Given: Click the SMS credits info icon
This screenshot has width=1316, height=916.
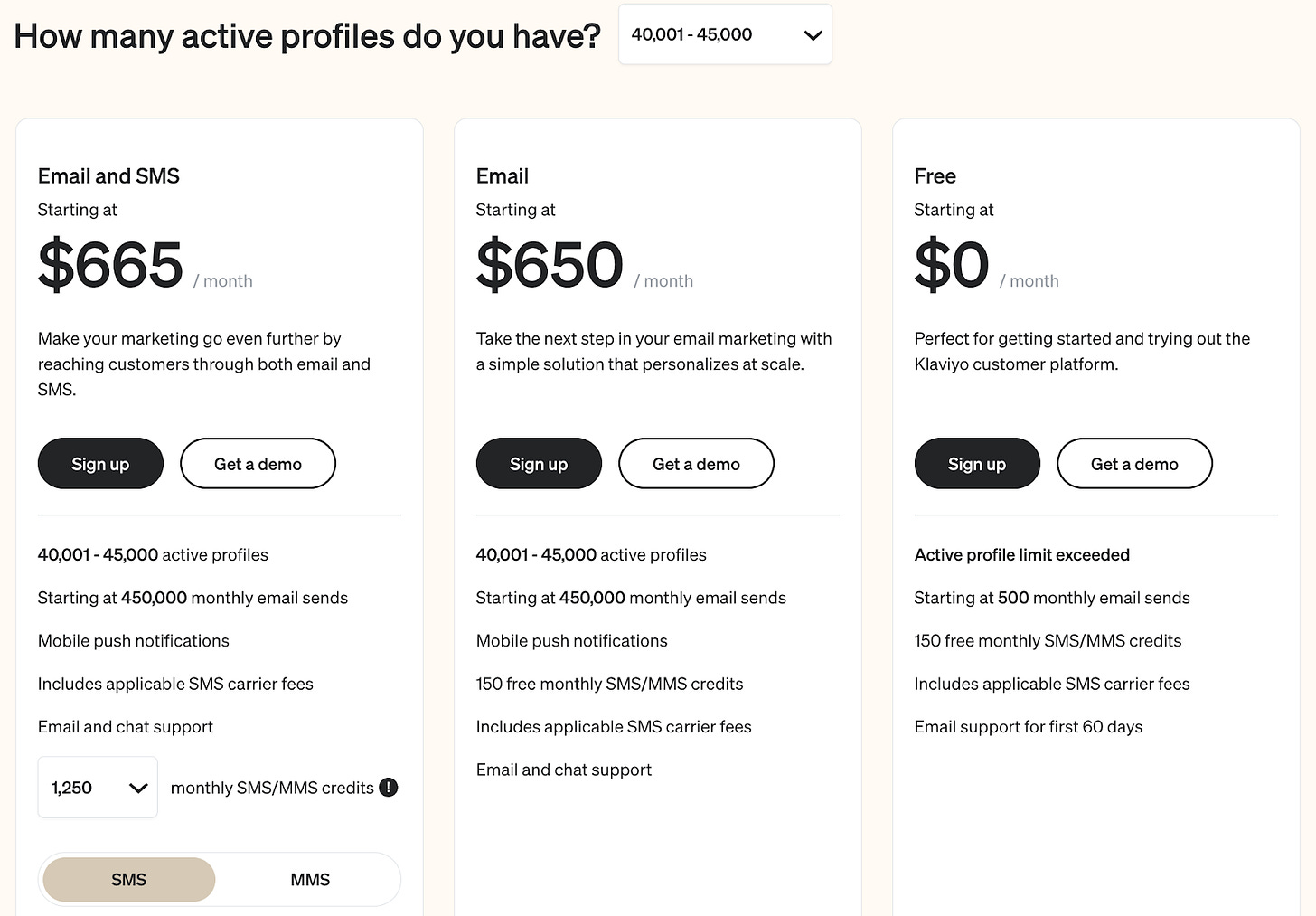Looking at the screenshot, I should [x=389, y=788].
